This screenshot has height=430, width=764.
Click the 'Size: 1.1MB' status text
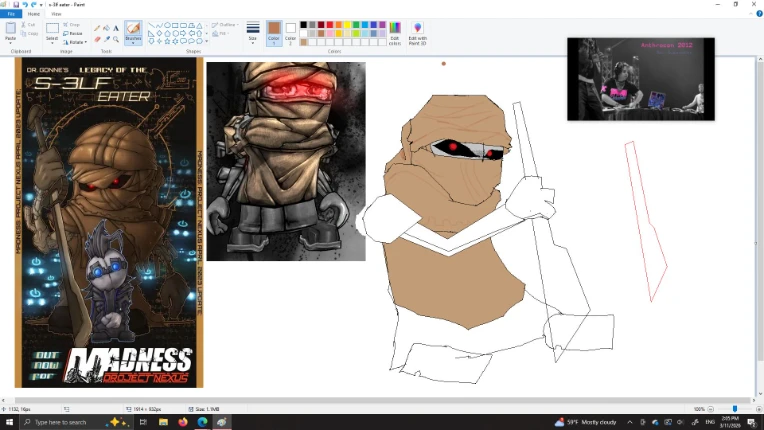[207, 409]
